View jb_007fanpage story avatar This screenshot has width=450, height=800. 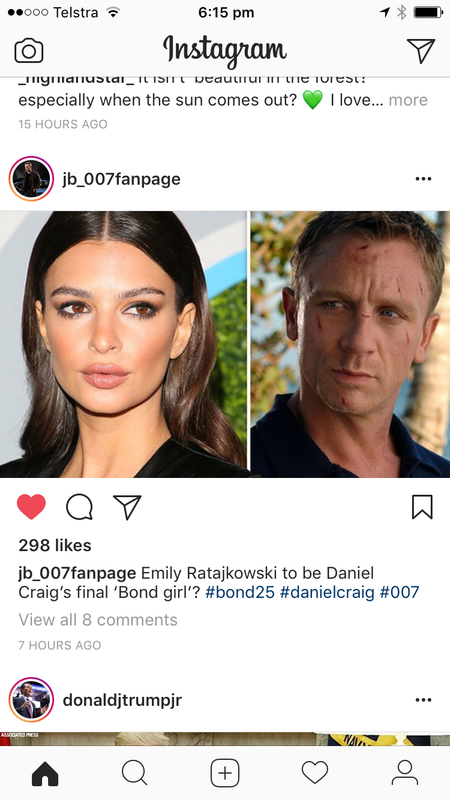coord(32,179)
